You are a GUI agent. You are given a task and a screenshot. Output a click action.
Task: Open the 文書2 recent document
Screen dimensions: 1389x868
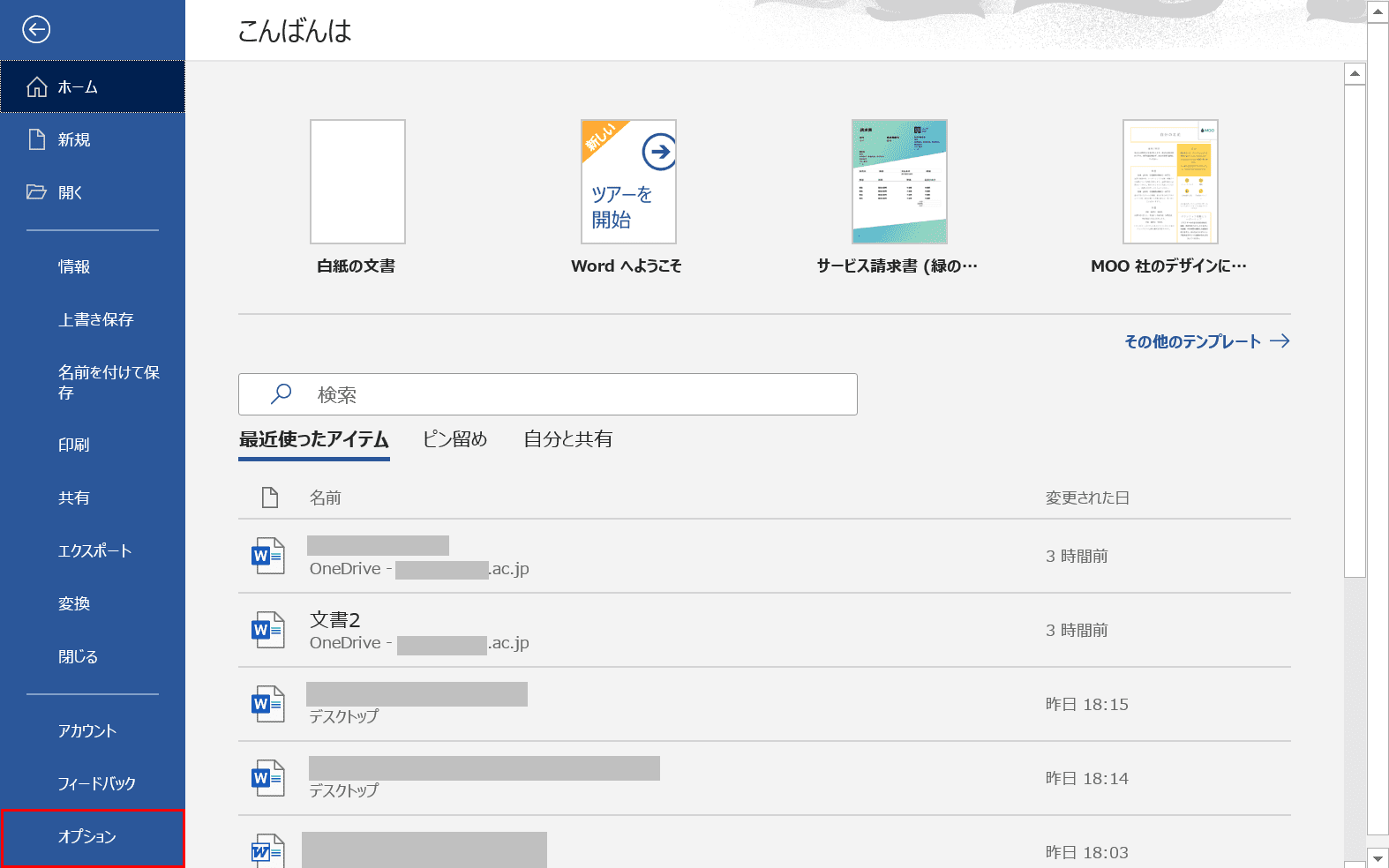pos(764,630)
